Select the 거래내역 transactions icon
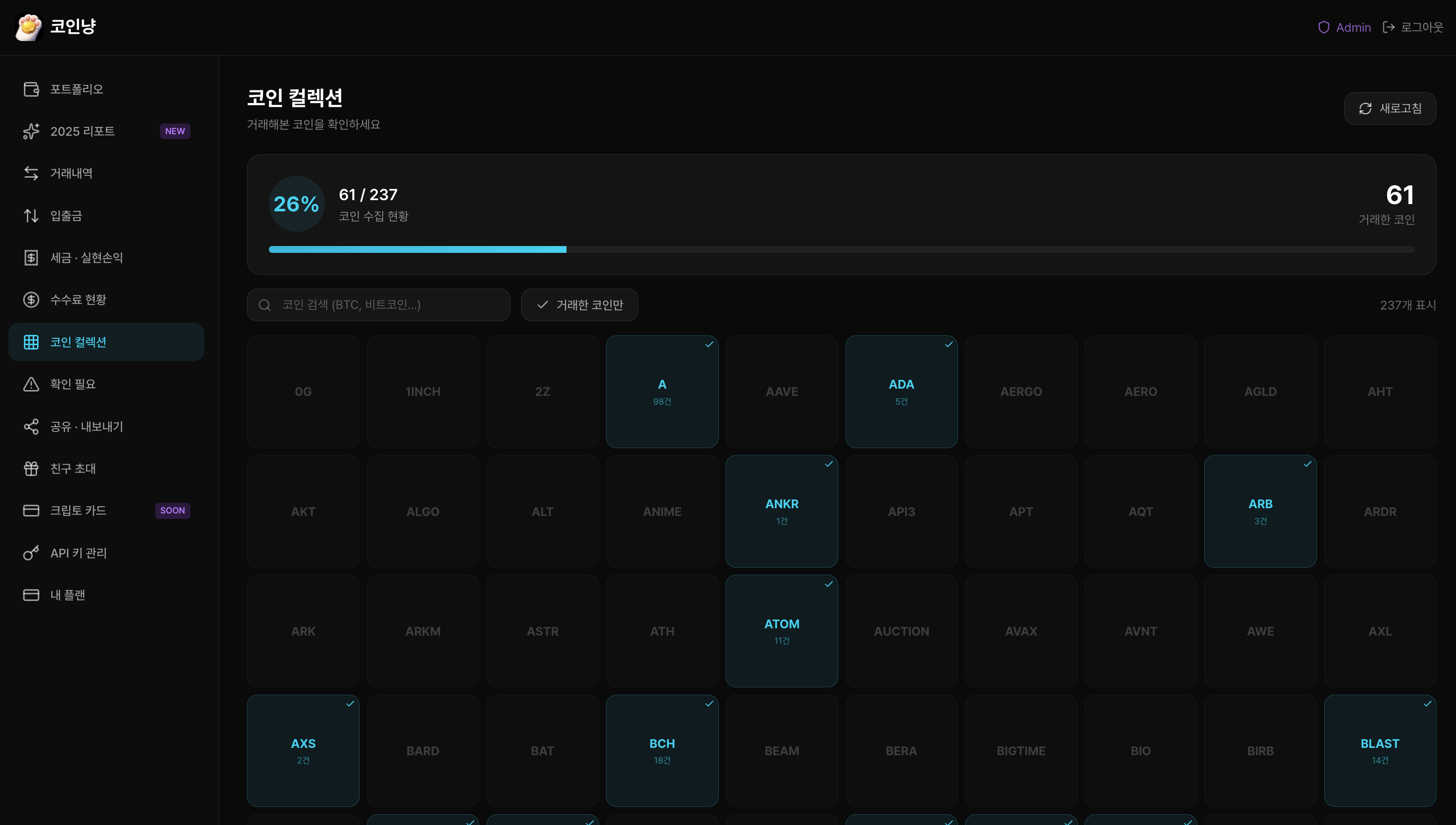1456x825 pixels. [31, 173]
